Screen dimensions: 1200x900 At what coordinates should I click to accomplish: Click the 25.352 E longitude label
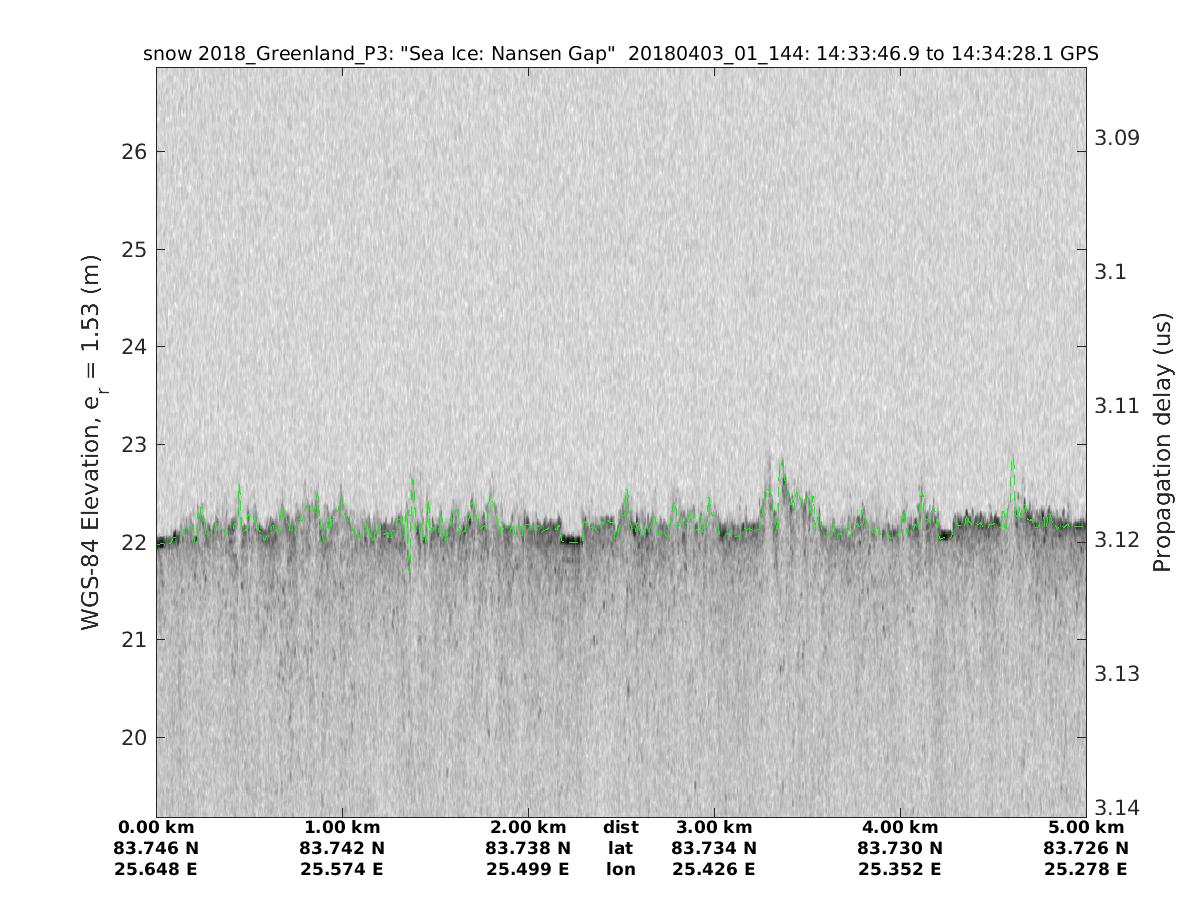pyautogui.click(x=900, y=869)
